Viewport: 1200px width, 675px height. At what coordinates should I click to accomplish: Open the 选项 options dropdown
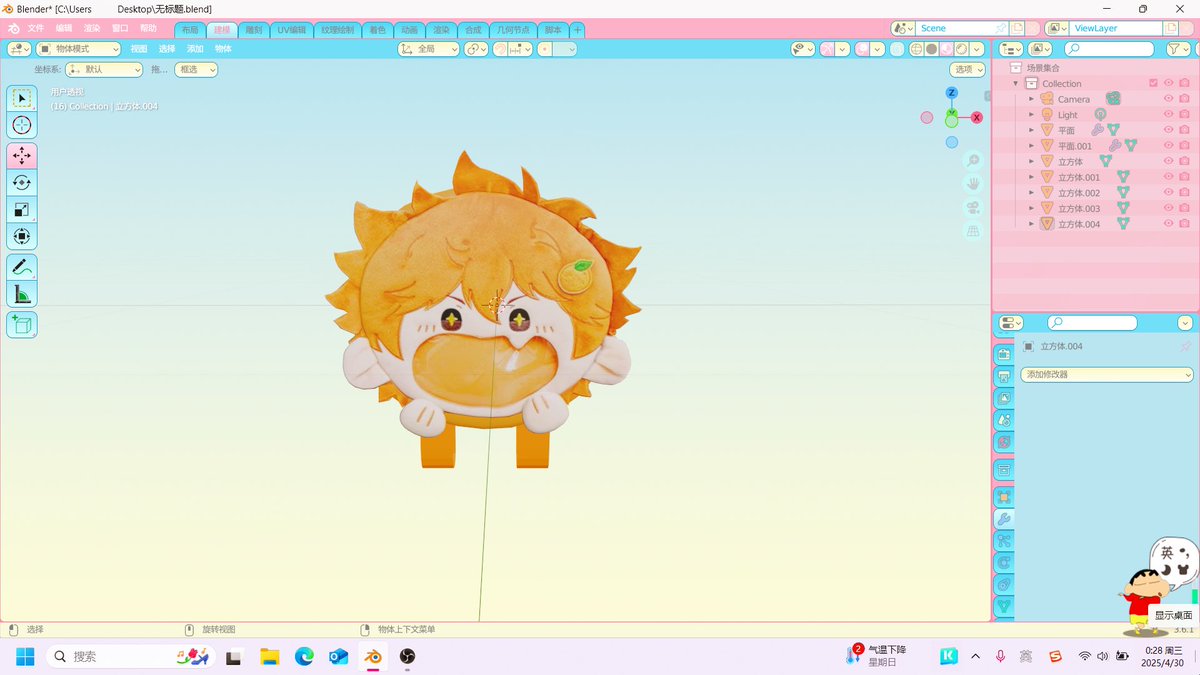[967, 70]
